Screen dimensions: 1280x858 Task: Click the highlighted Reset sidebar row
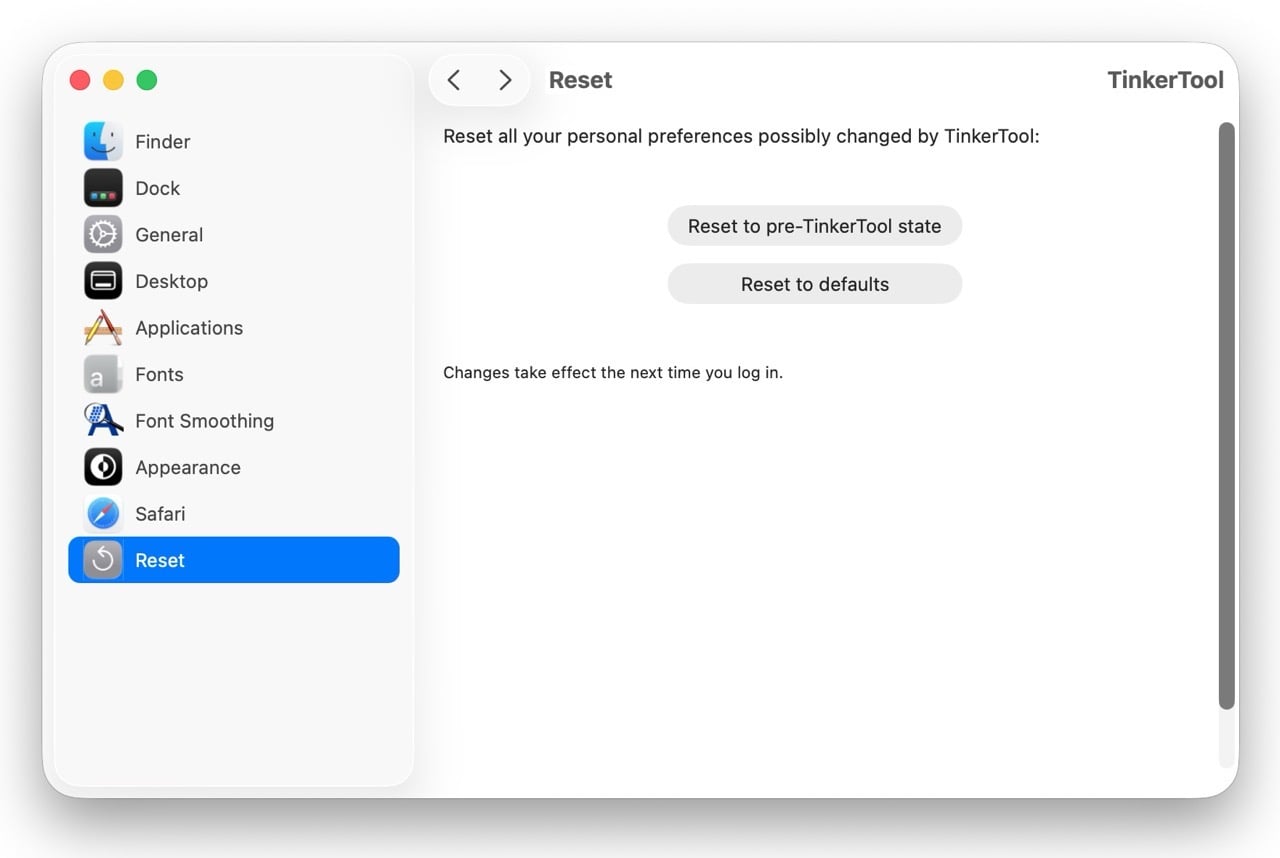point(233,560)
